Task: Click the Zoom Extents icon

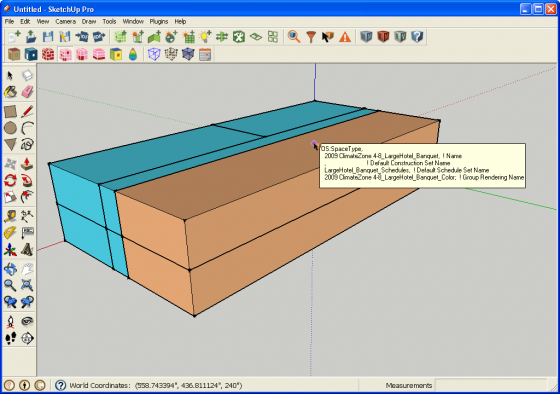Action: tap(27, 285)
